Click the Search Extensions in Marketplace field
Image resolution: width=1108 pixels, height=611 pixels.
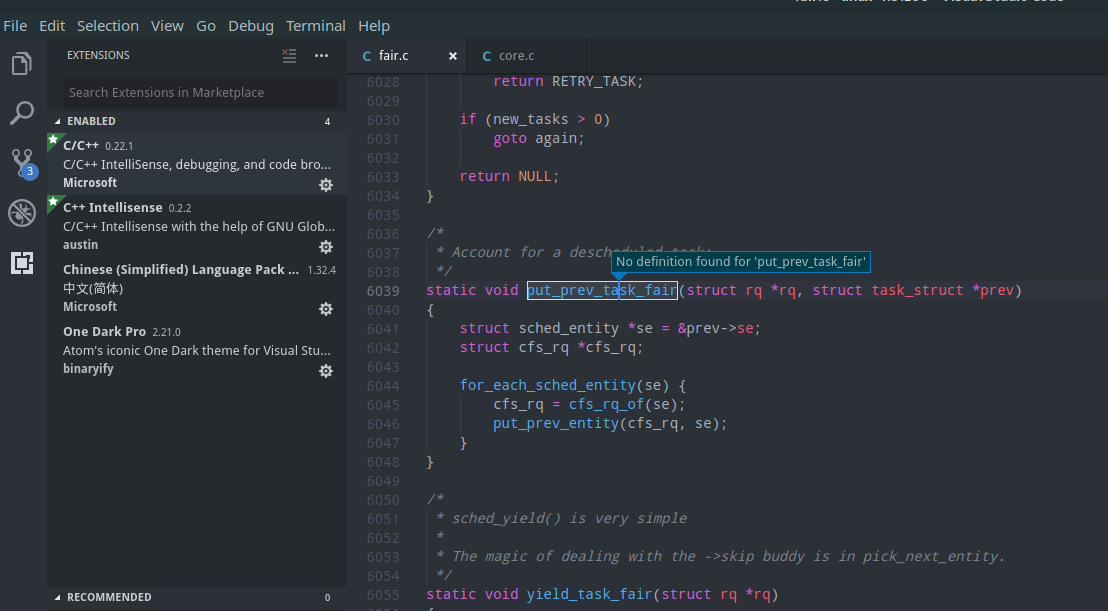pyautogui.click(x=197, y=92)
